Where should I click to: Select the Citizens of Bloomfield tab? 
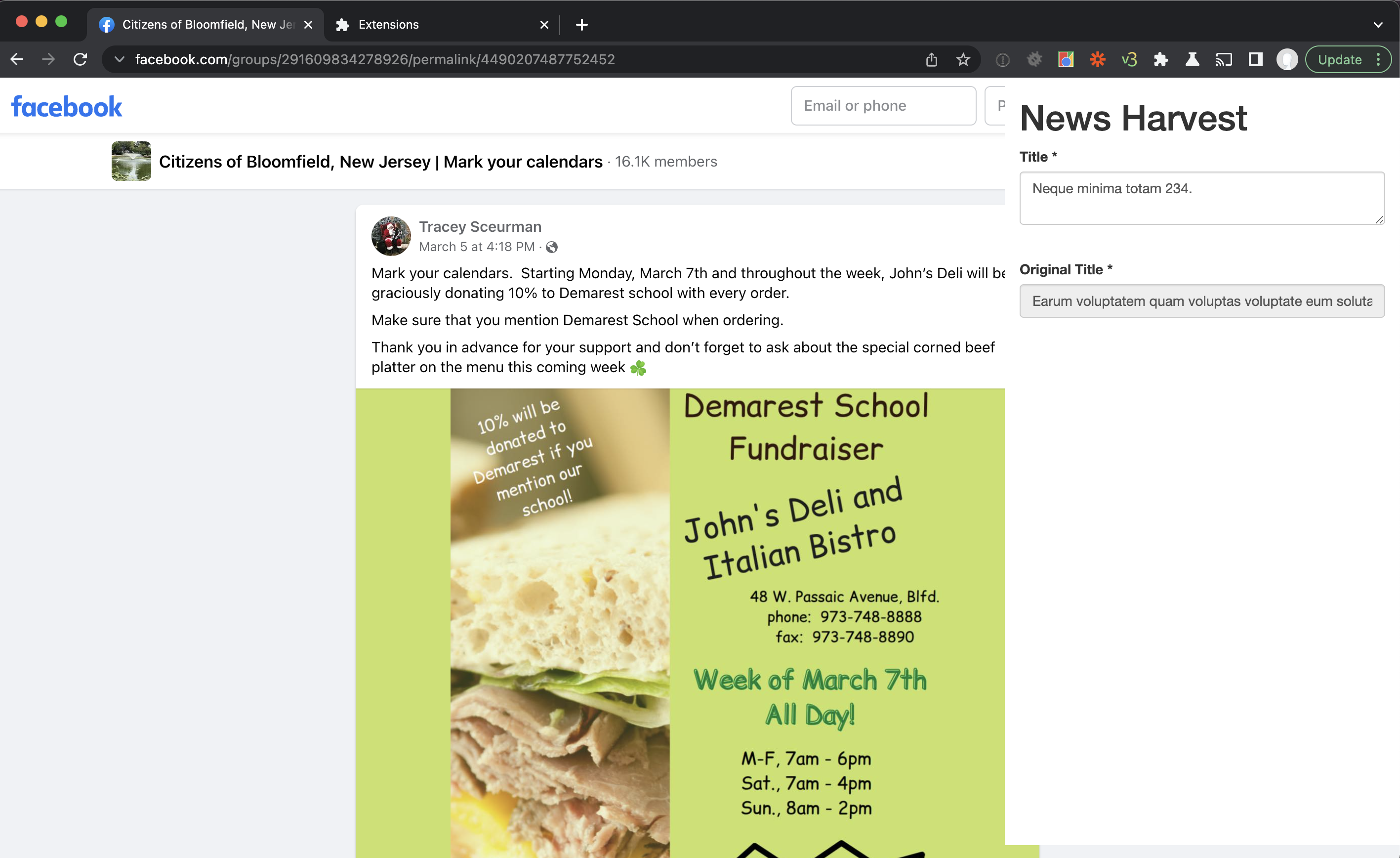[205, 24]
